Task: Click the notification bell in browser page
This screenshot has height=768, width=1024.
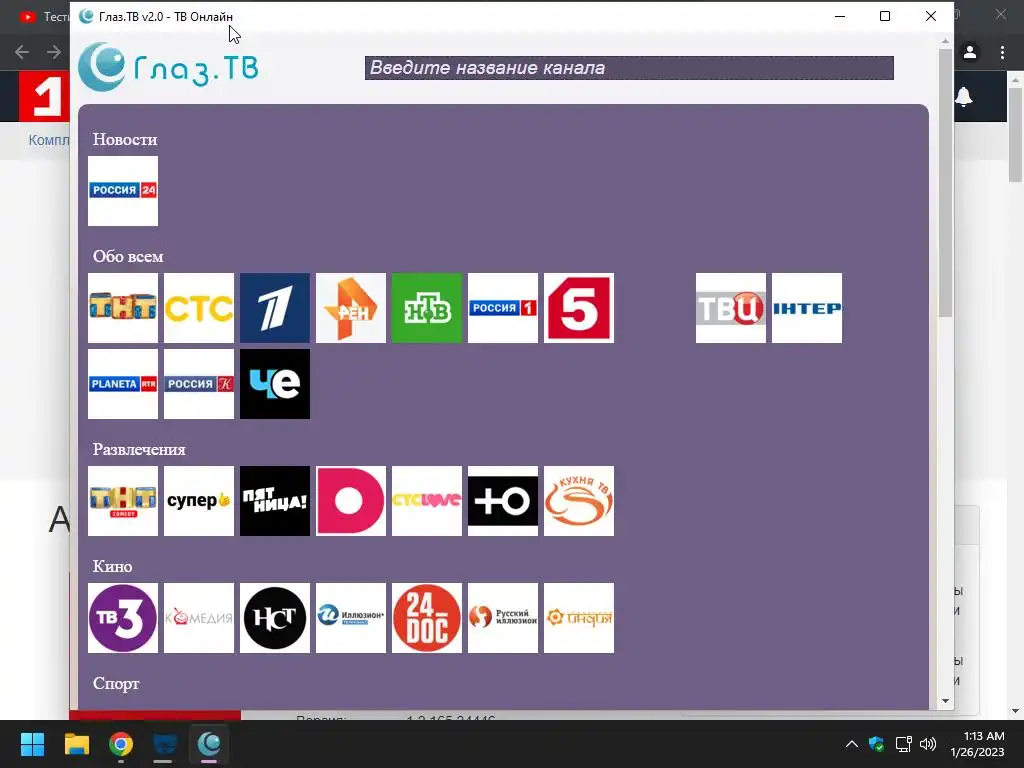Action: 964,97
